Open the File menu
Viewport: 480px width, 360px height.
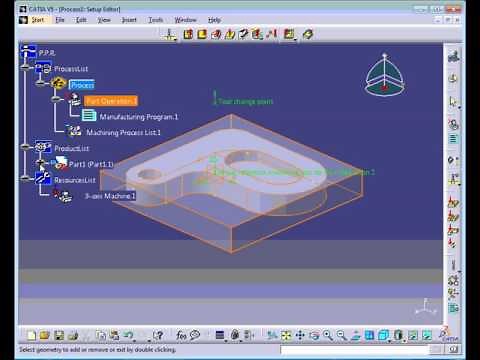(x=59, y=20)
